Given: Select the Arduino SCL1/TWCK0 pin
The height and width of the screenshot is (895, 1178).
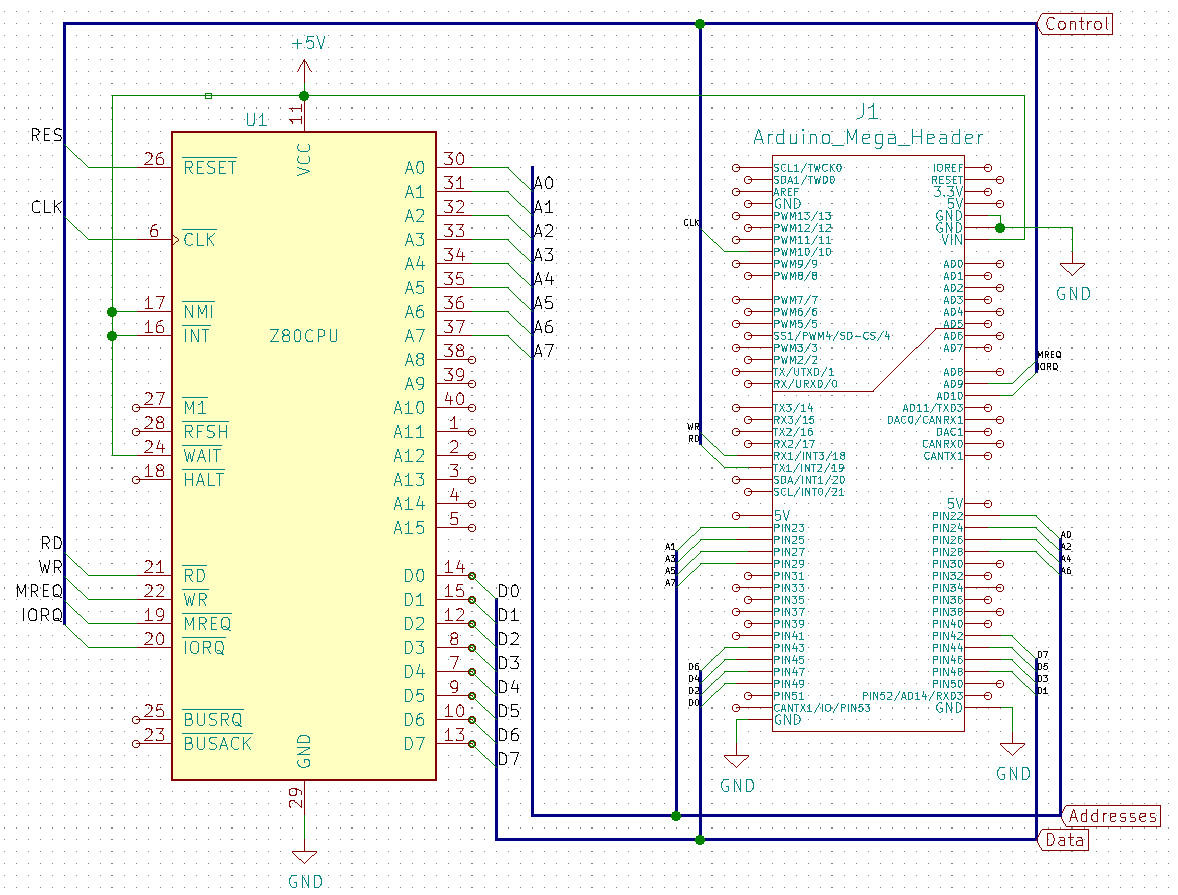Looking at the screenshot, I should (808, 168).
